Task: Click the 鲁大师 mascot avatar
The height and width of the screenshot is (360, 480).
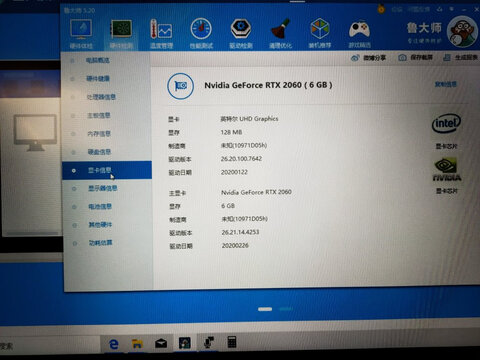Action: pos(462,32)
